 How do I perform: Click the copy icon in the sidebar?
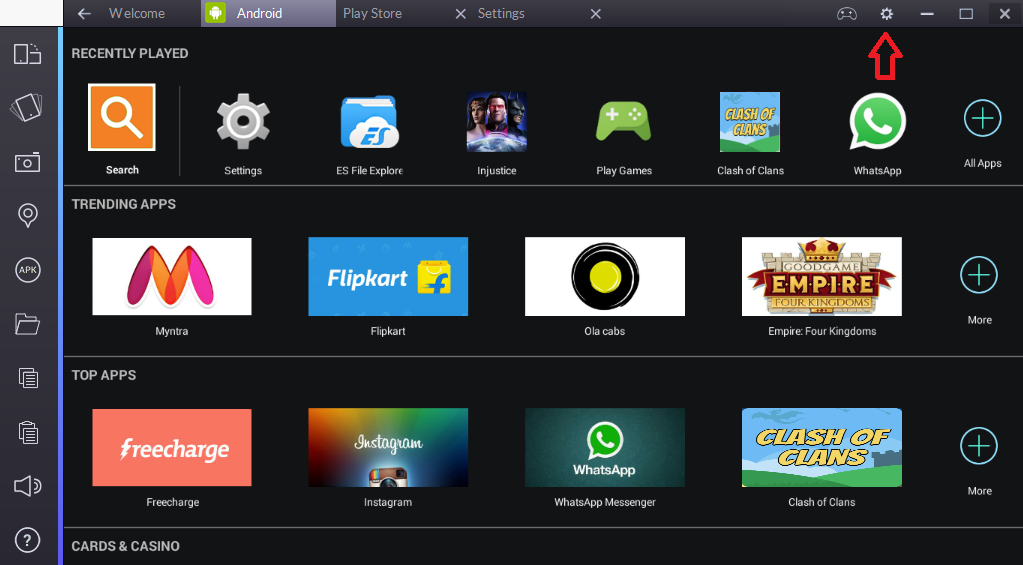tap(28, 378)
